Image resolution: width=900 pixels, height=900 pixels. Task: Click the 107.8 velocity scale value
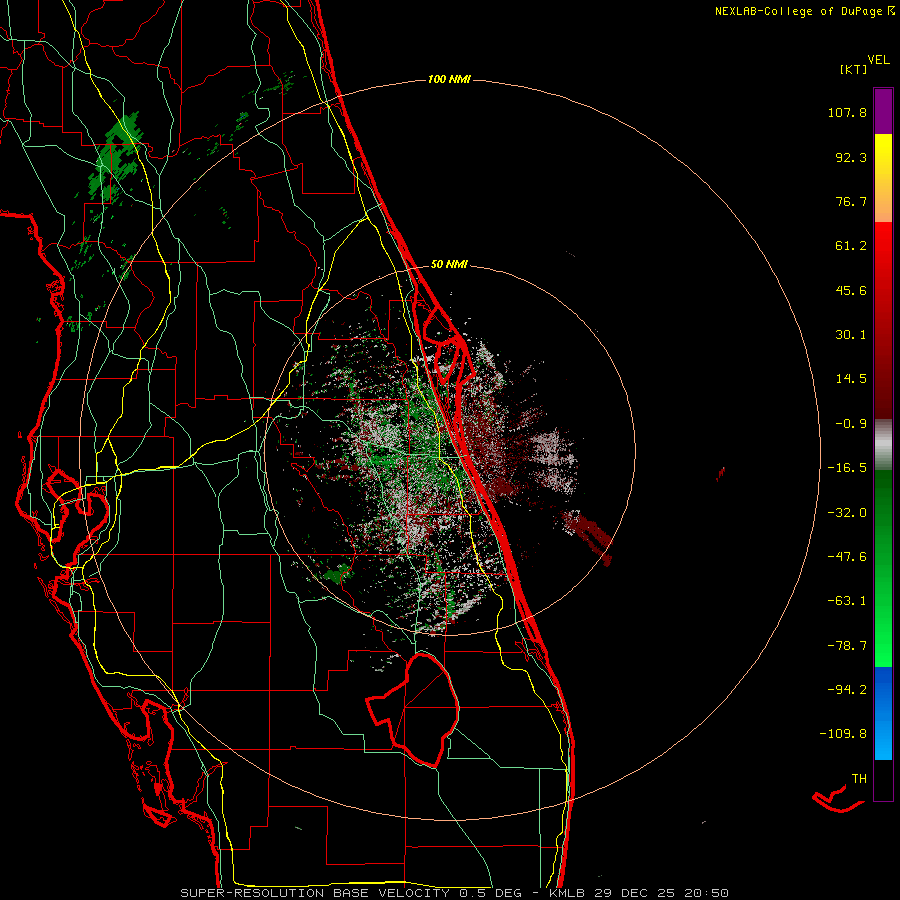847,112
